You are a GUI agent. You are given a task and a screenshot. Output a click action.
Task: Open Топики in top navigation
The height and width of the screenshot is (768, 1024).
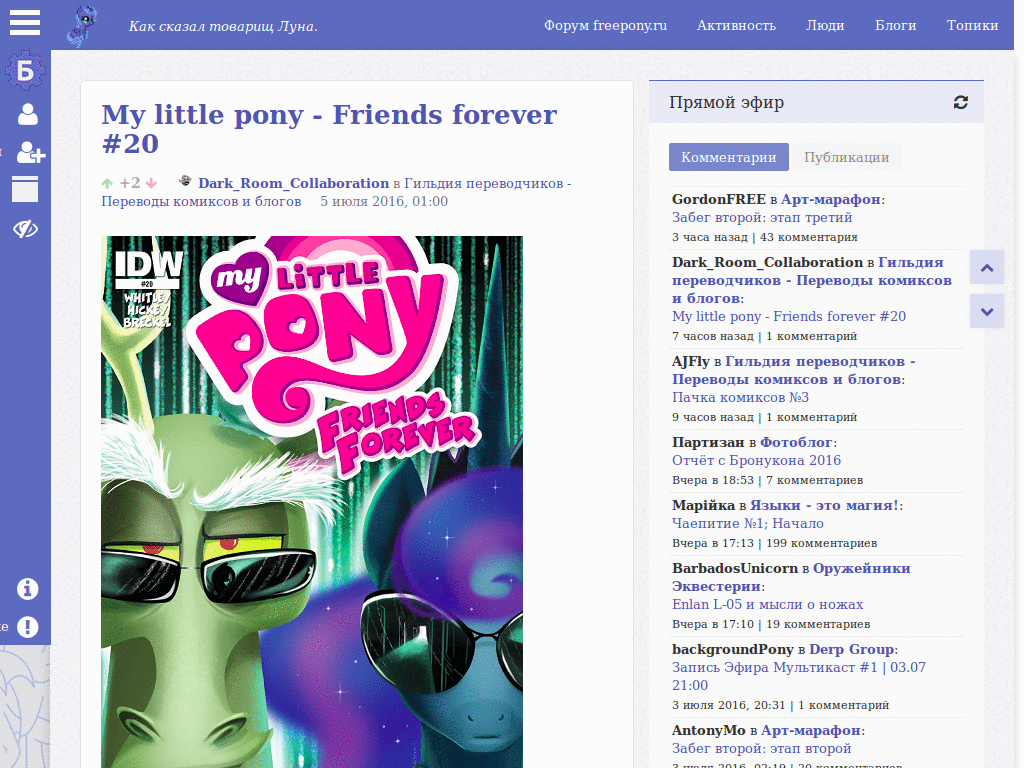point(972,25)
